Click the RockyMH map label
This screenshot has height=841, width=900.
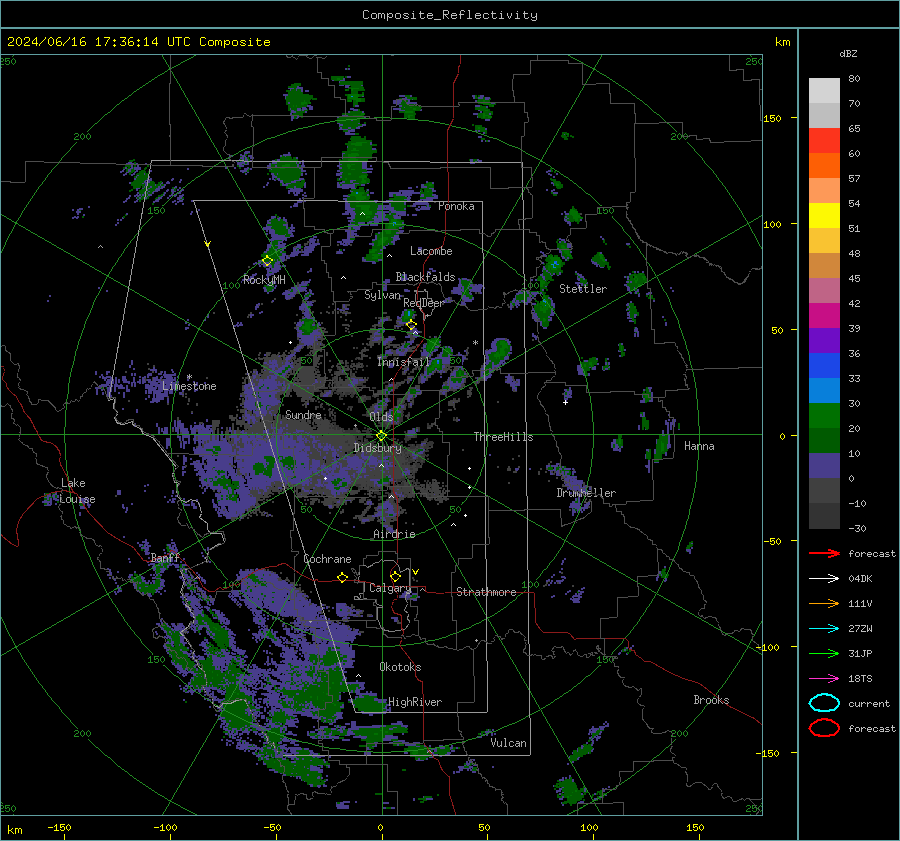[x=264, y=280]
